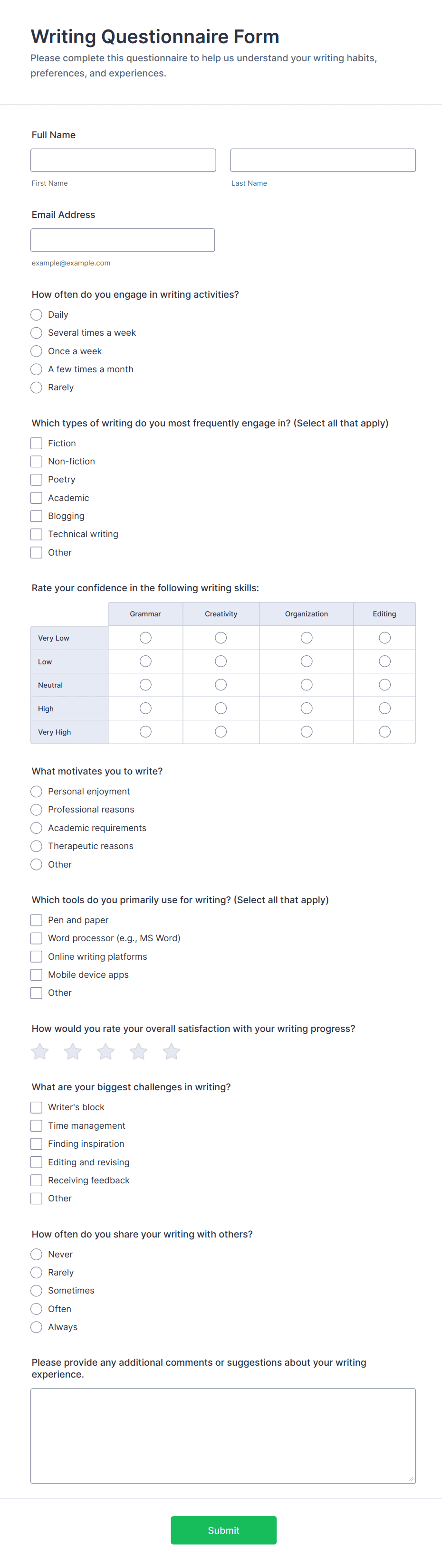Select Daily for writing frequency
Image resolution: width=442 pixels, height=1568 pixels.
tap(37, 315)
